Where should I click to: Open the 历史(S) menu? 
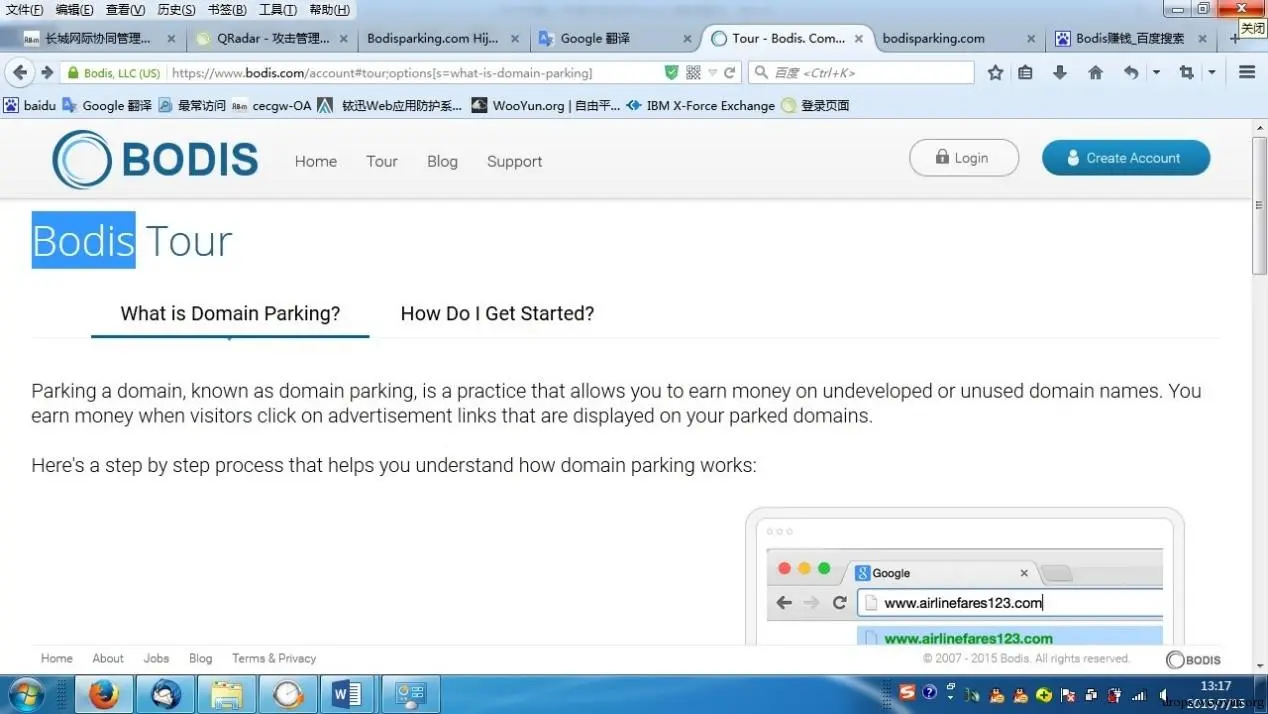pos(176,10)
